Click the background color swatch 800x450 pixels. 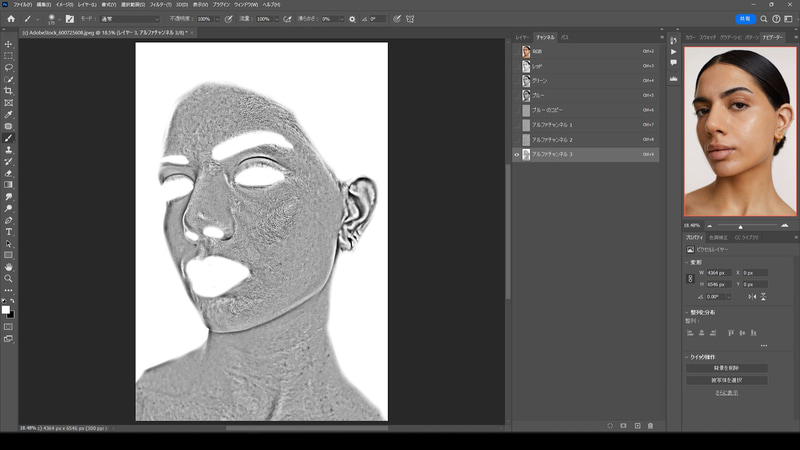12,315
